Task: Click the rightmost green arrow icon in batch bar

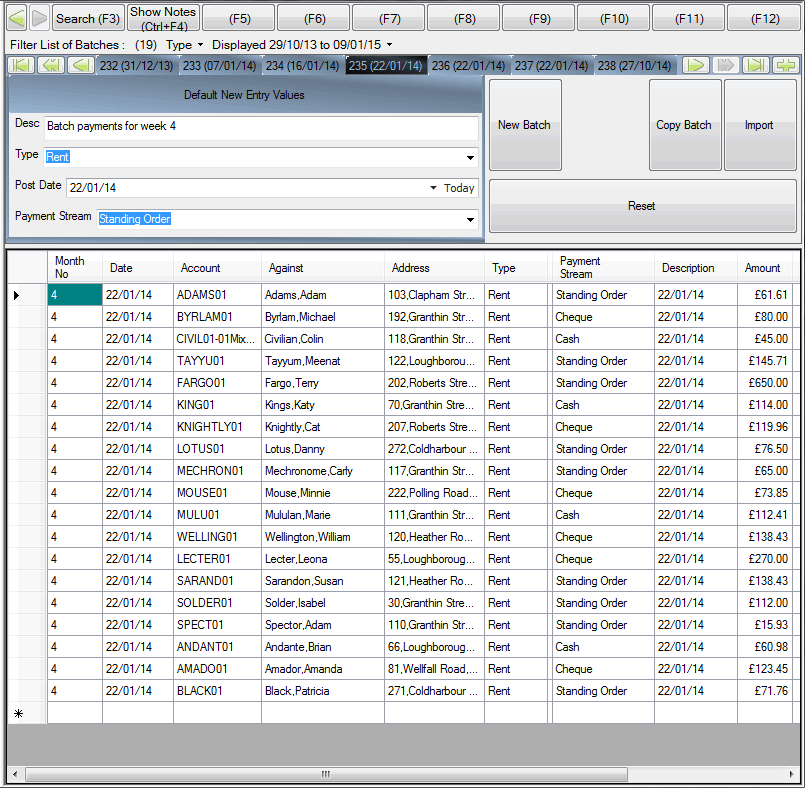Action: [x=786, y=65]
